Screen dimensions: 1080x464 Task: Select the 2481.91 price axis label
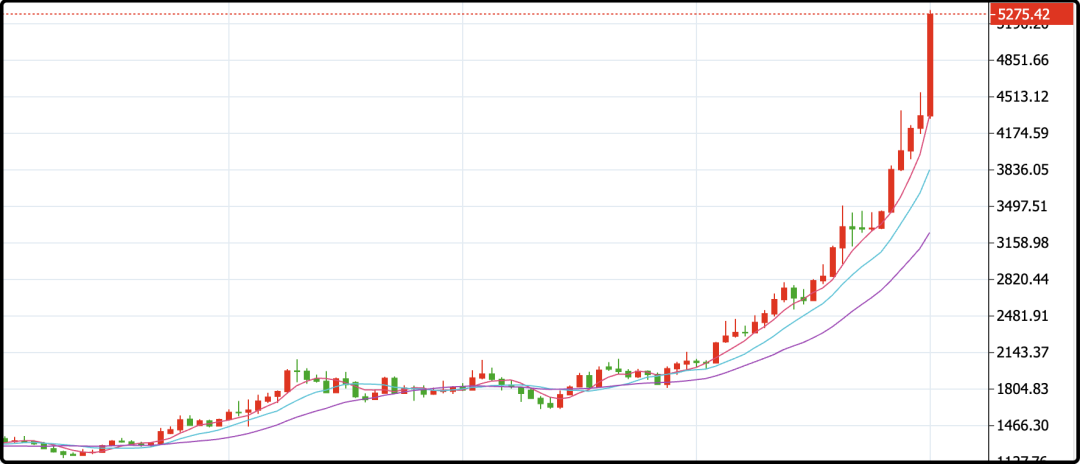coord(1022,316)
